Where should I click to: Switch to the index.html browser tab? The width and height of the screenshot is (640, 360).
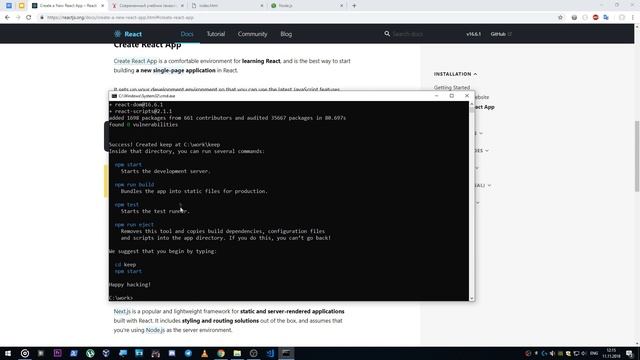click(227, 6)
